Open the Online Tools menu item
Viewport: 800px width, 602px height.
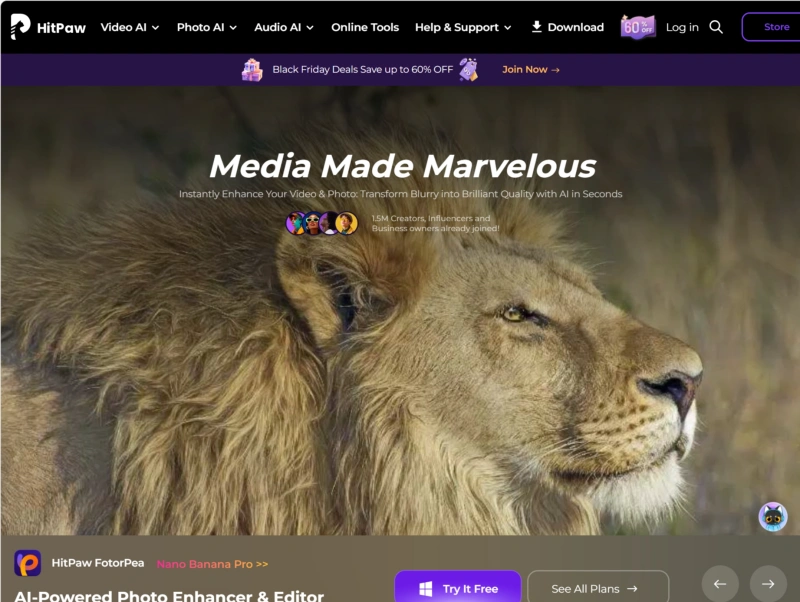coord(365,27)
